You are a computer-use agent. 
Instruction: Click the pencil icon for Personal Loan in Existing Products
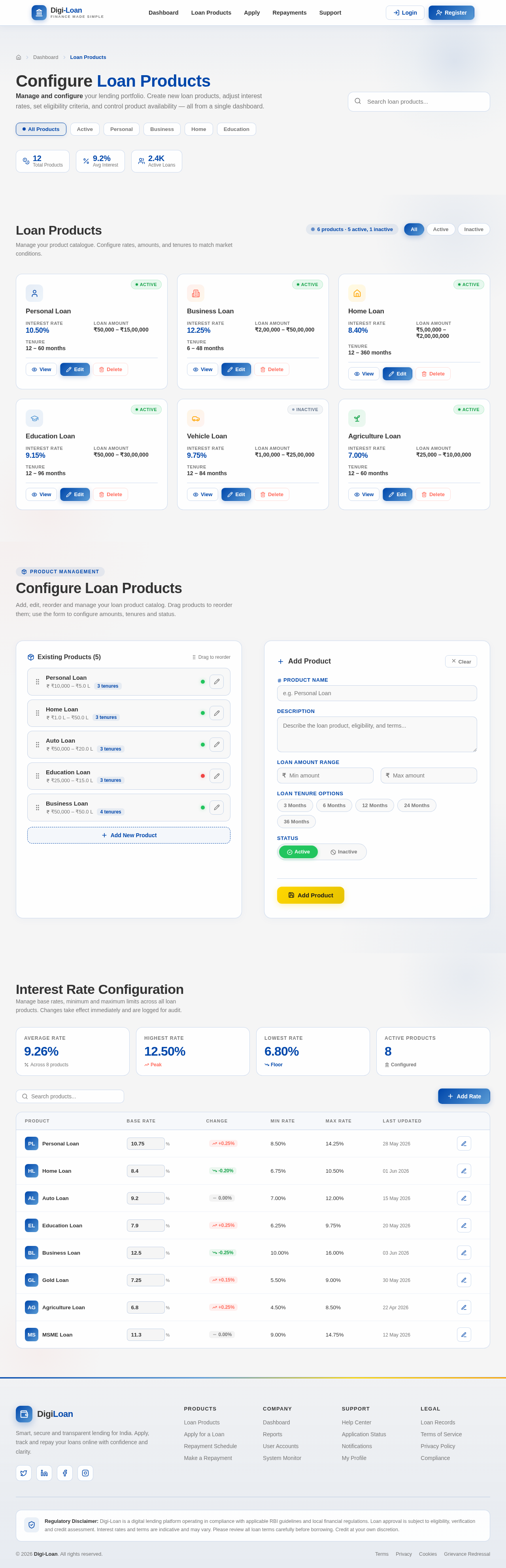click(217, 682)
